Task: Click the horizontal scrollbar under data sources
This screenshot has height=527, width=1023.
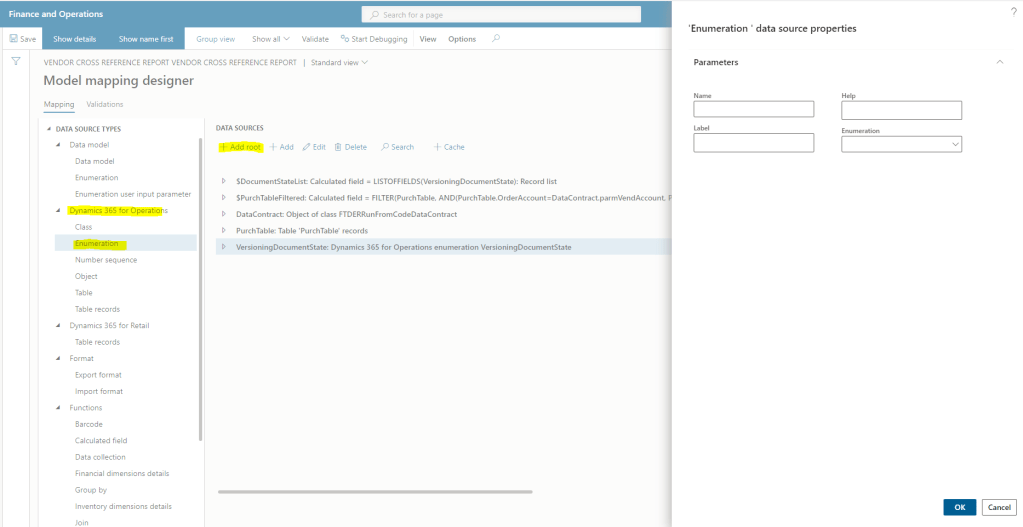Action: 400,491
